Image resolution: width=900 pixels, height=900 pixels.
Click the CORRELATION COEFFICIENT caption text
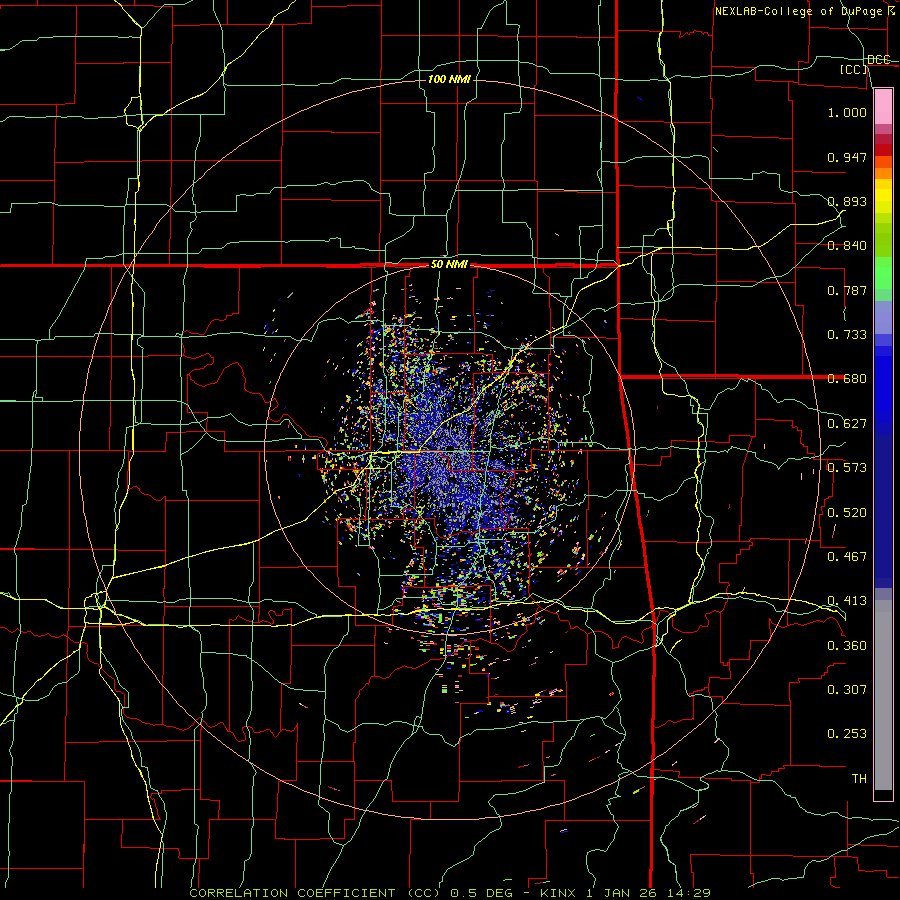click(292, 893)
